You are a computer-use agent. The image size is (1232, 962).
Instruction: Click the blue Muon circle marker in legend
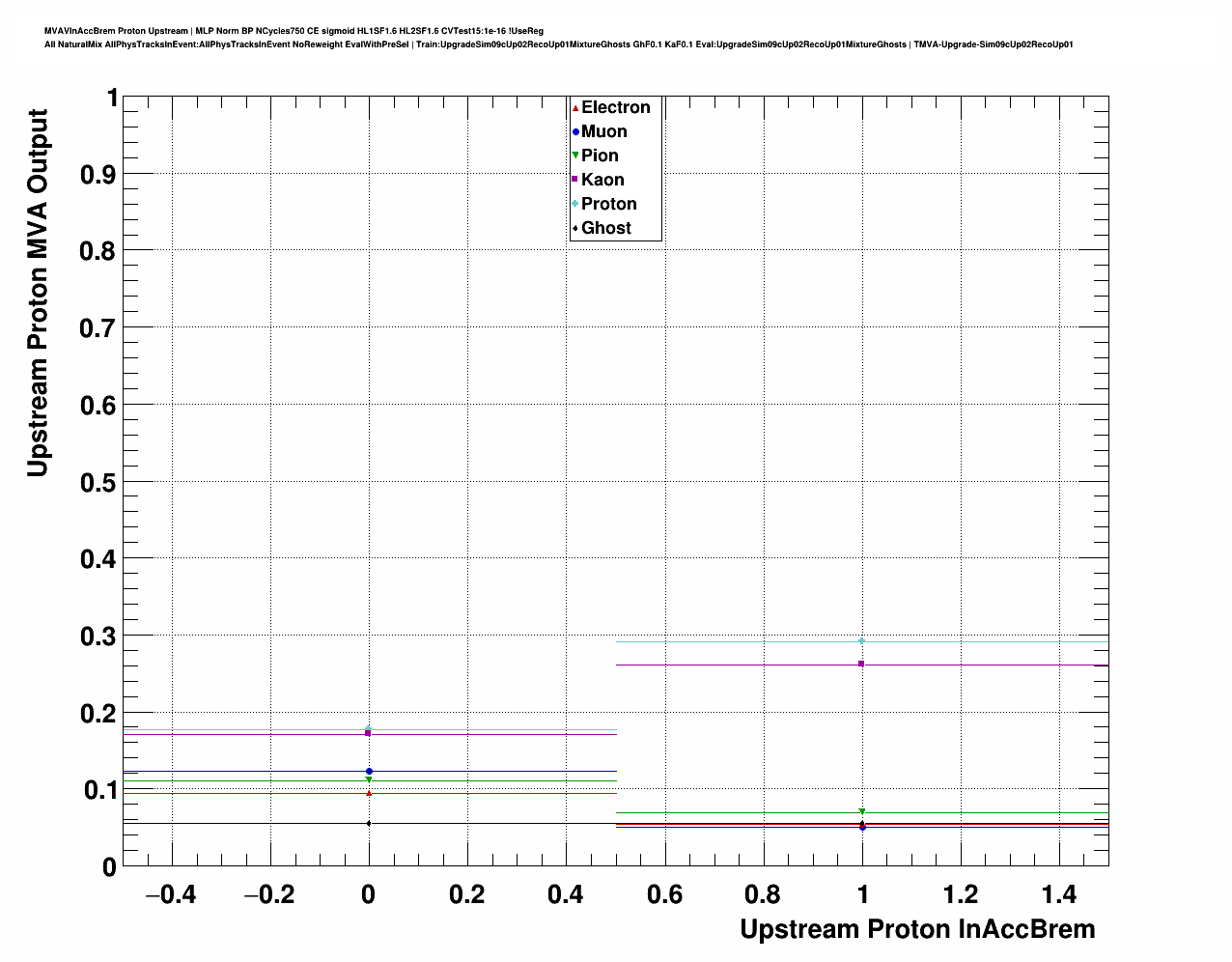pyautogui.click(x=575, y=131)
